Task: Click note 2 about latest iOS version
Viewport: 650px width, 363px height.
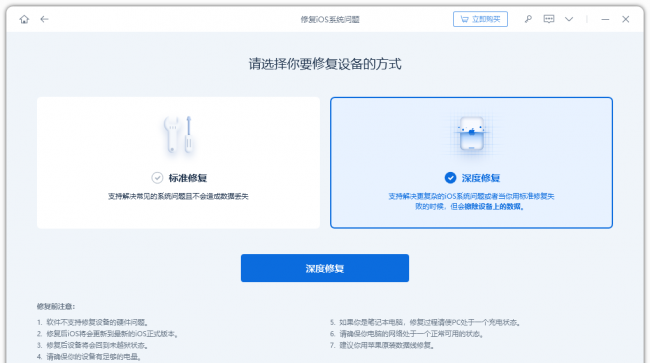Action: pos(107,334)
